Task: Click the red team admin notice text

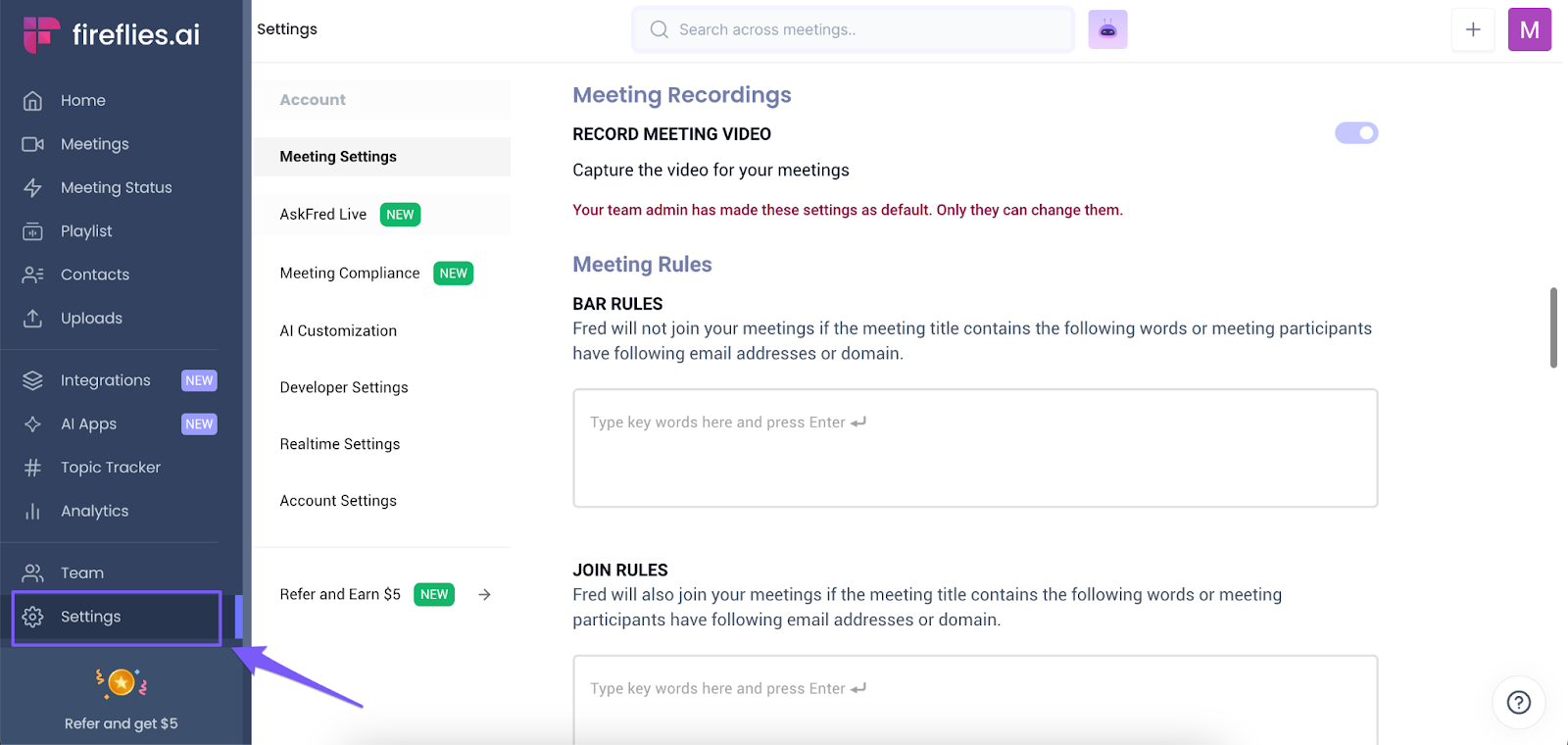Action: (x=848, y=210)
